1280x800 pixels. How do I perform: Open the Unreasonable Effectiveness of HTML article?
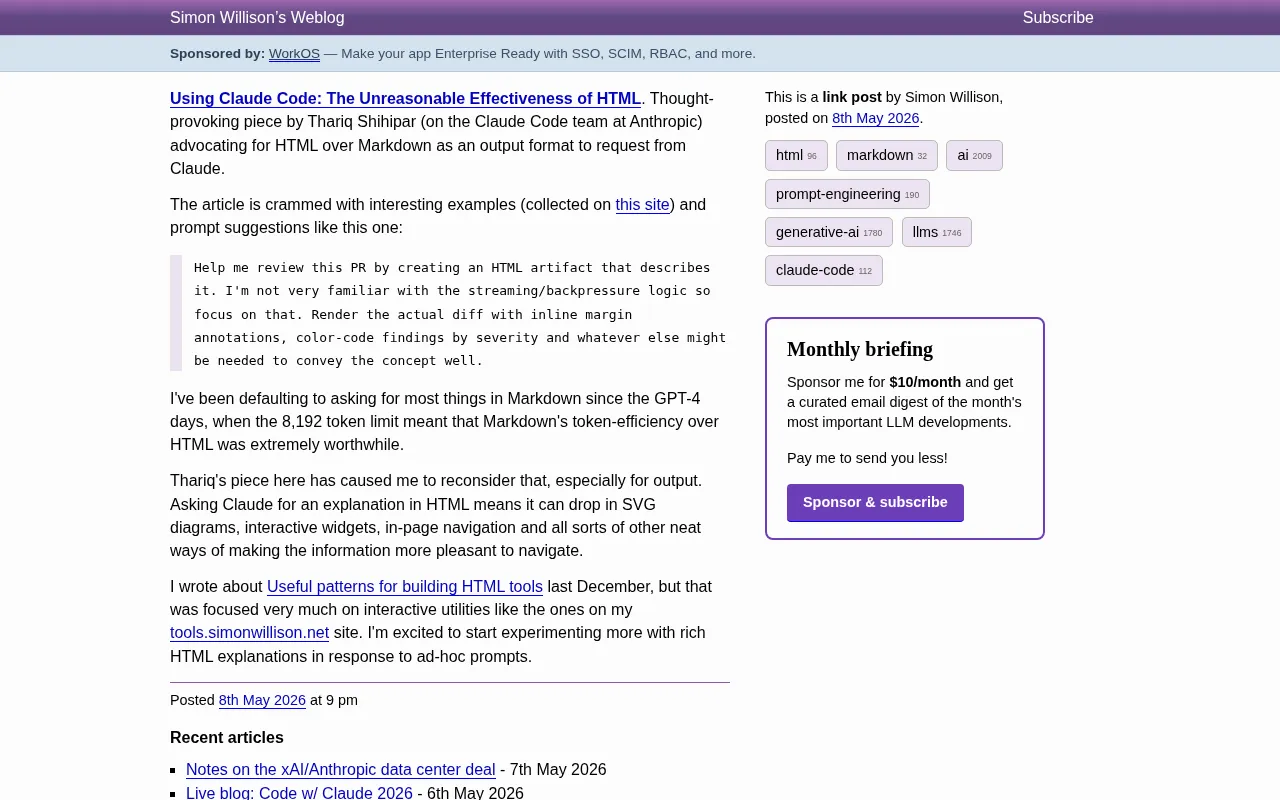click(405, 98)
